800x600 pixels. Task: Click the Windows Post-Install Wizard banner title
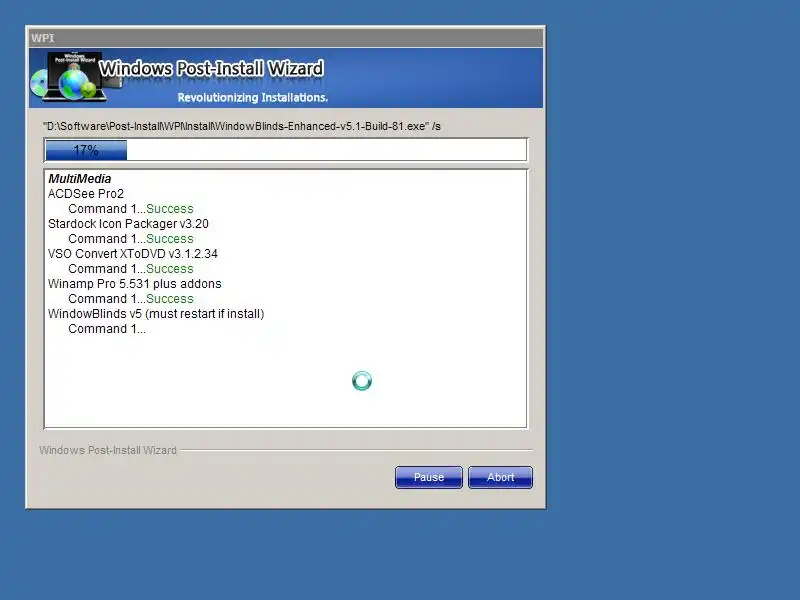coord(211,68)
